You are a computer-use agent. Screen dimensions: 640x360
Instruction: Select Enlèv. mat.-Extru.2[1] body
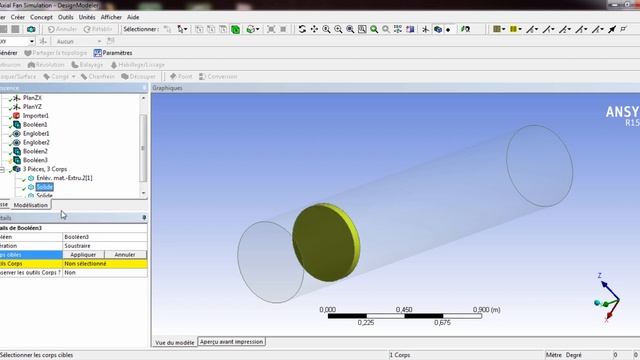pyautogui.click(x=64, y=178)
